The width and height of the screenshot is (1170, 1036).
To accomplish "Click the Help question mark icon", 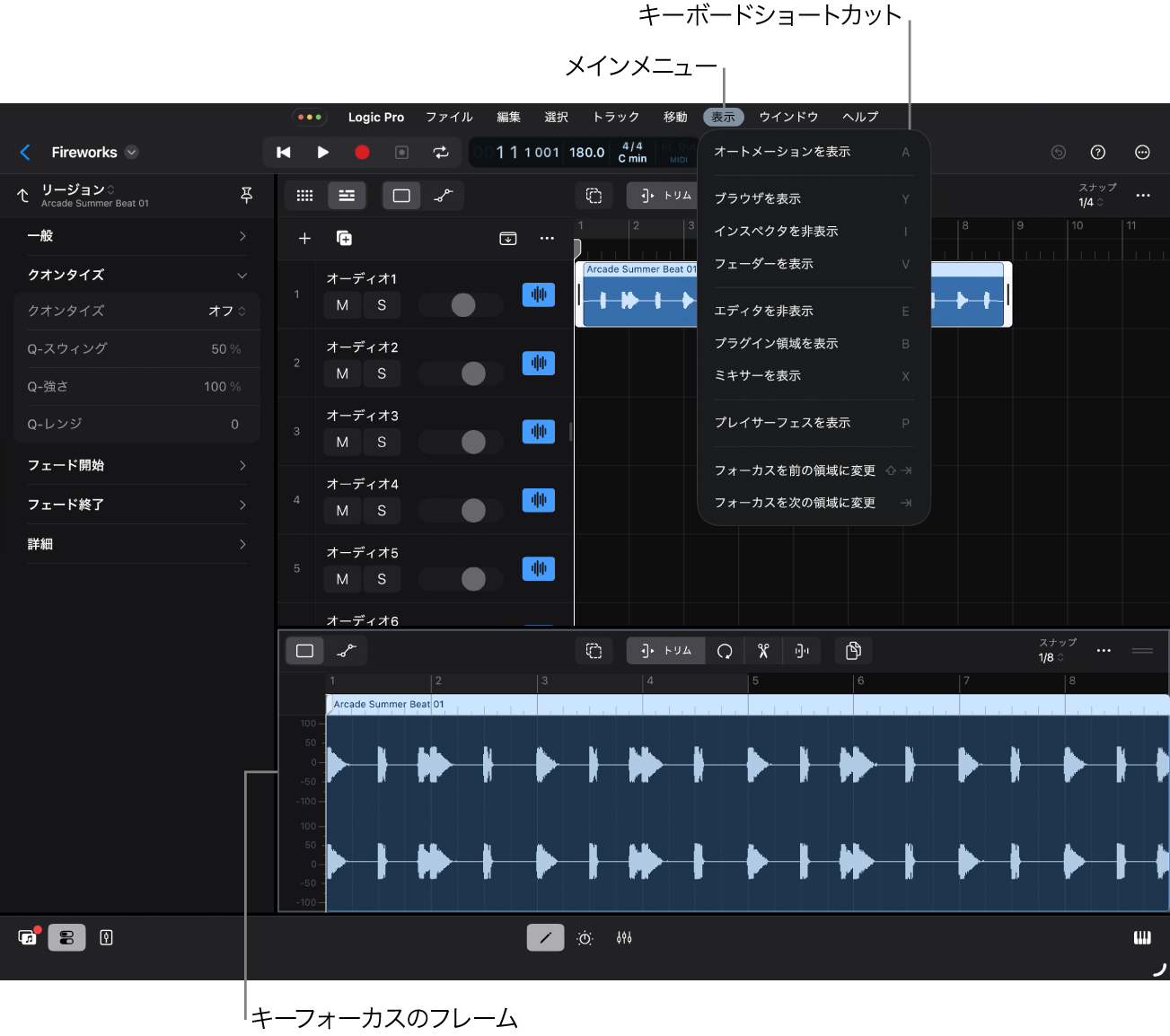I will coord(1097,153).
